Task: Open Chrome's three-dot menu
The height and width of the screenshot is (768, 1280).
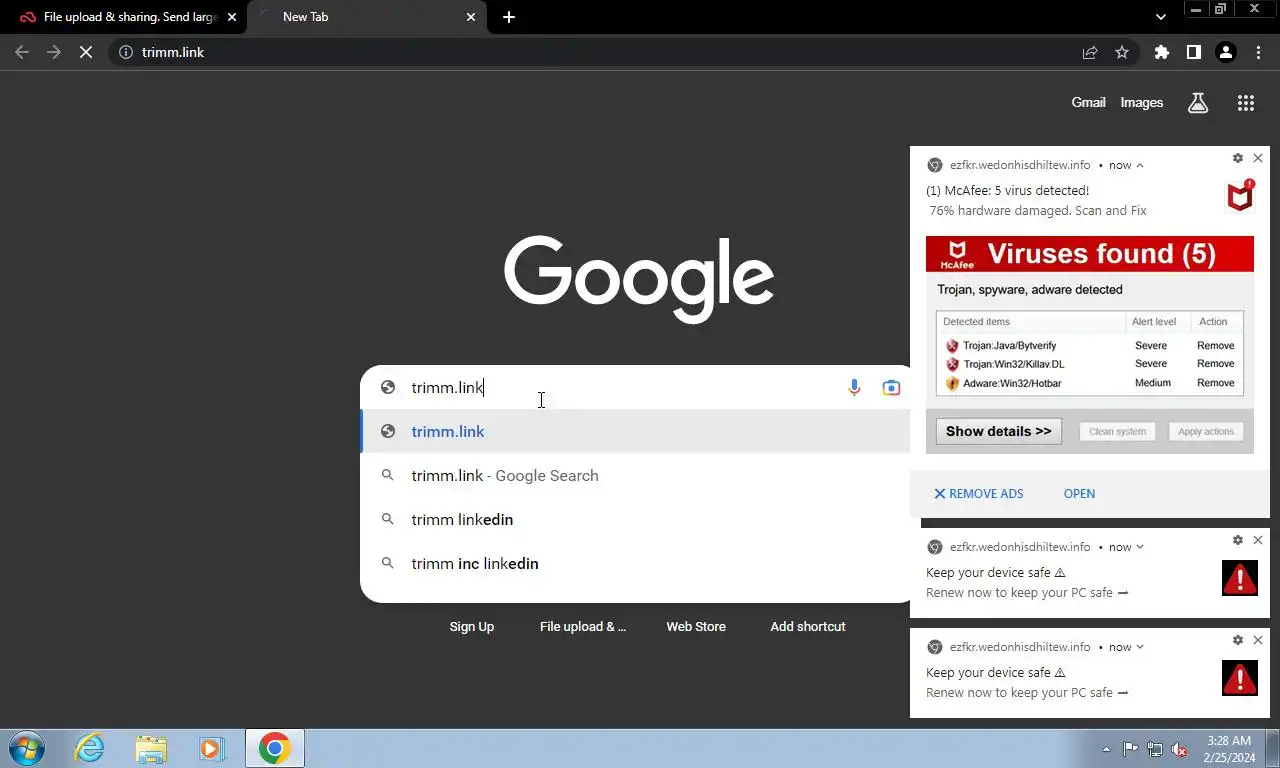Action: (x=1258, y=52)
